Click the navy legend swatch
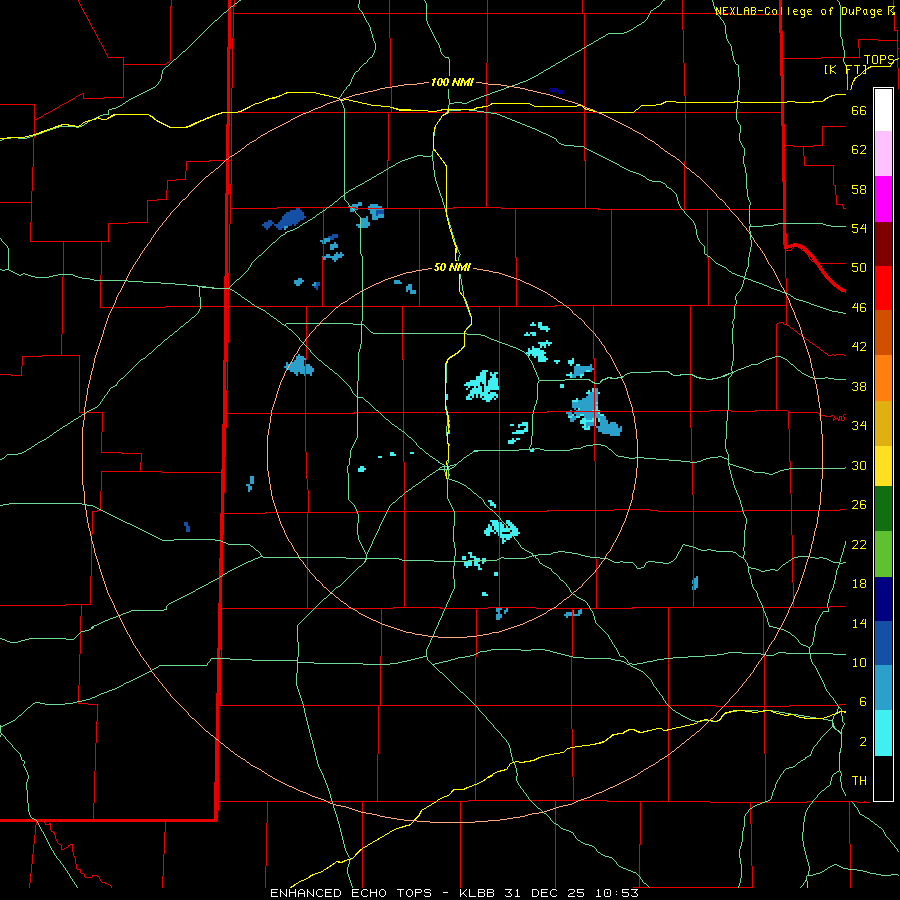This screenshot has width=900, height=900. (x=883, y=599)
